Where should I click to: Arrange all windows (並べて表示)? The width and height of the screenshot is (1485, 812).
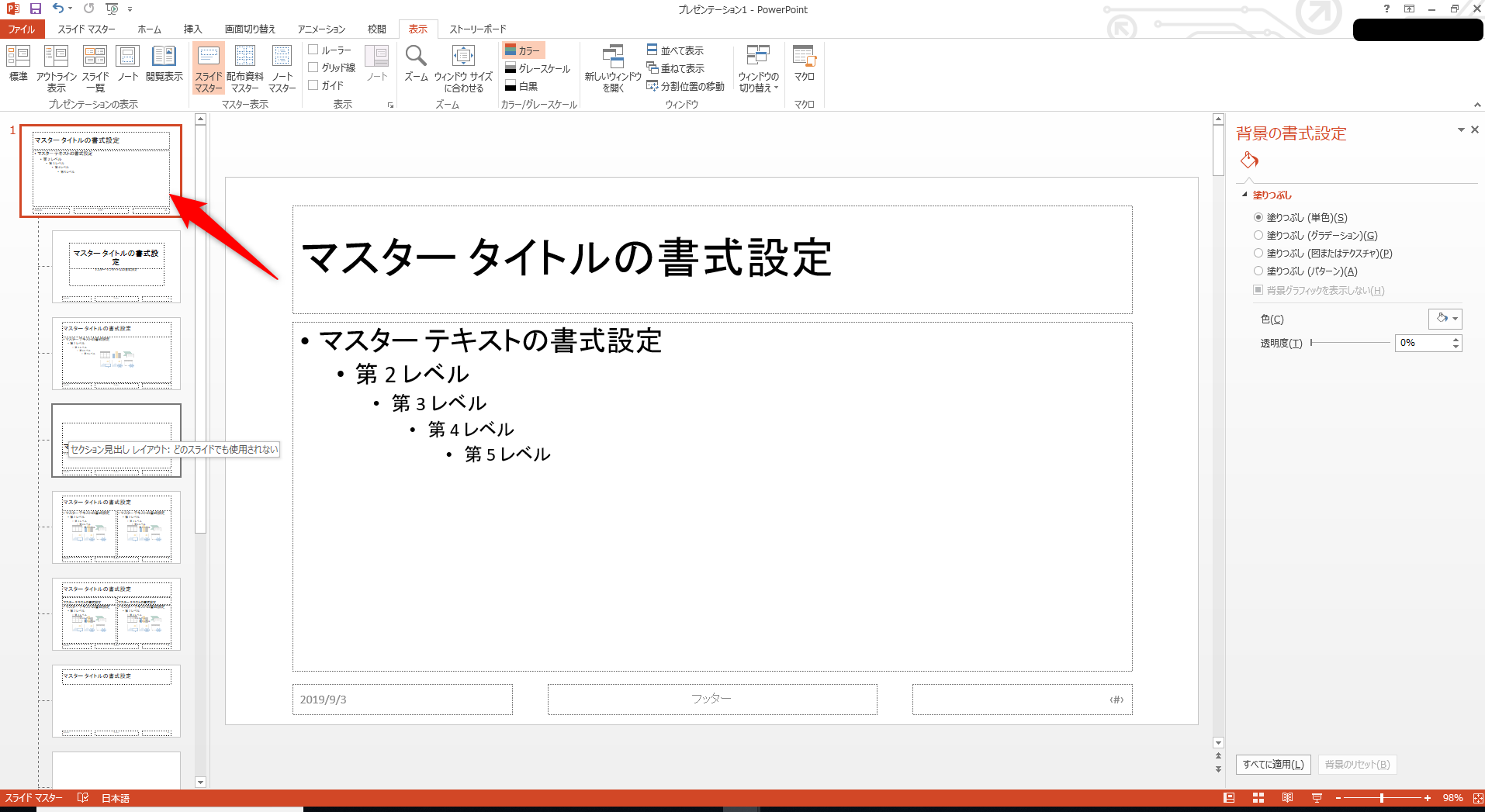[675, 50]
